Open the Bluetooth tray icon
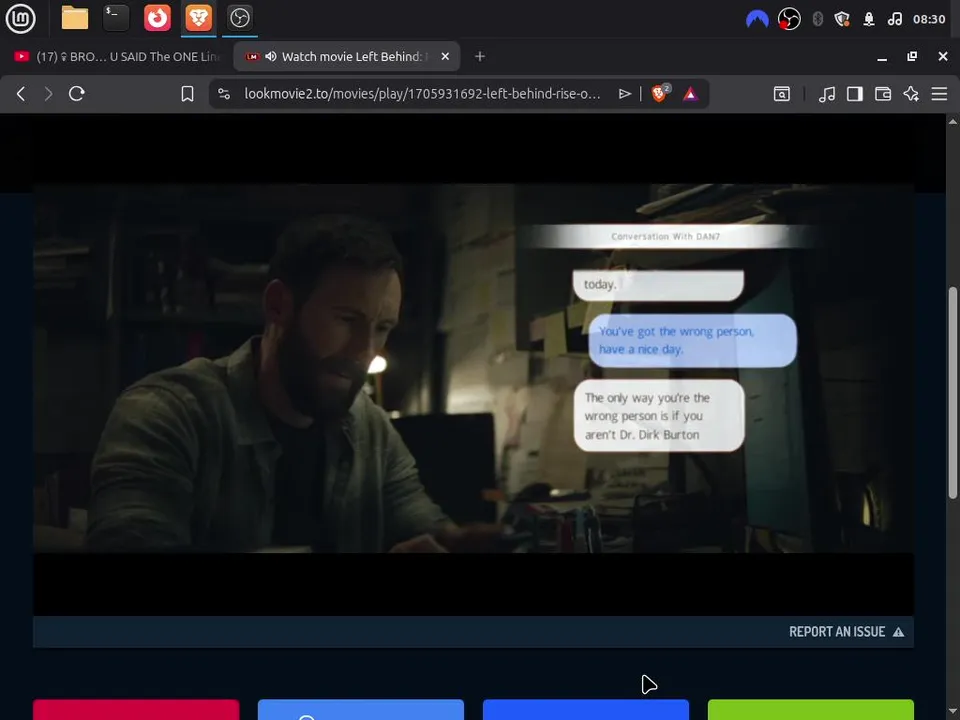This screenshot has height=720, width=960. coord(817,19)
